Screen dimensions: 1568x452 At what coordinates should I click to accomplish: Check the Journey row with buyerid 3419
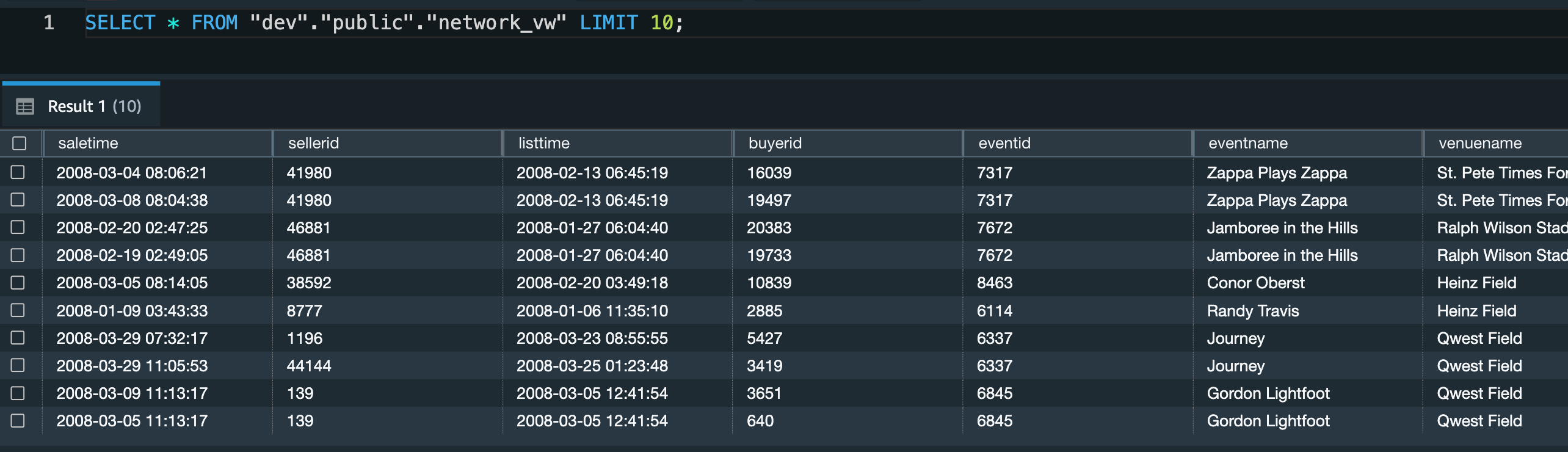point(18,365)
